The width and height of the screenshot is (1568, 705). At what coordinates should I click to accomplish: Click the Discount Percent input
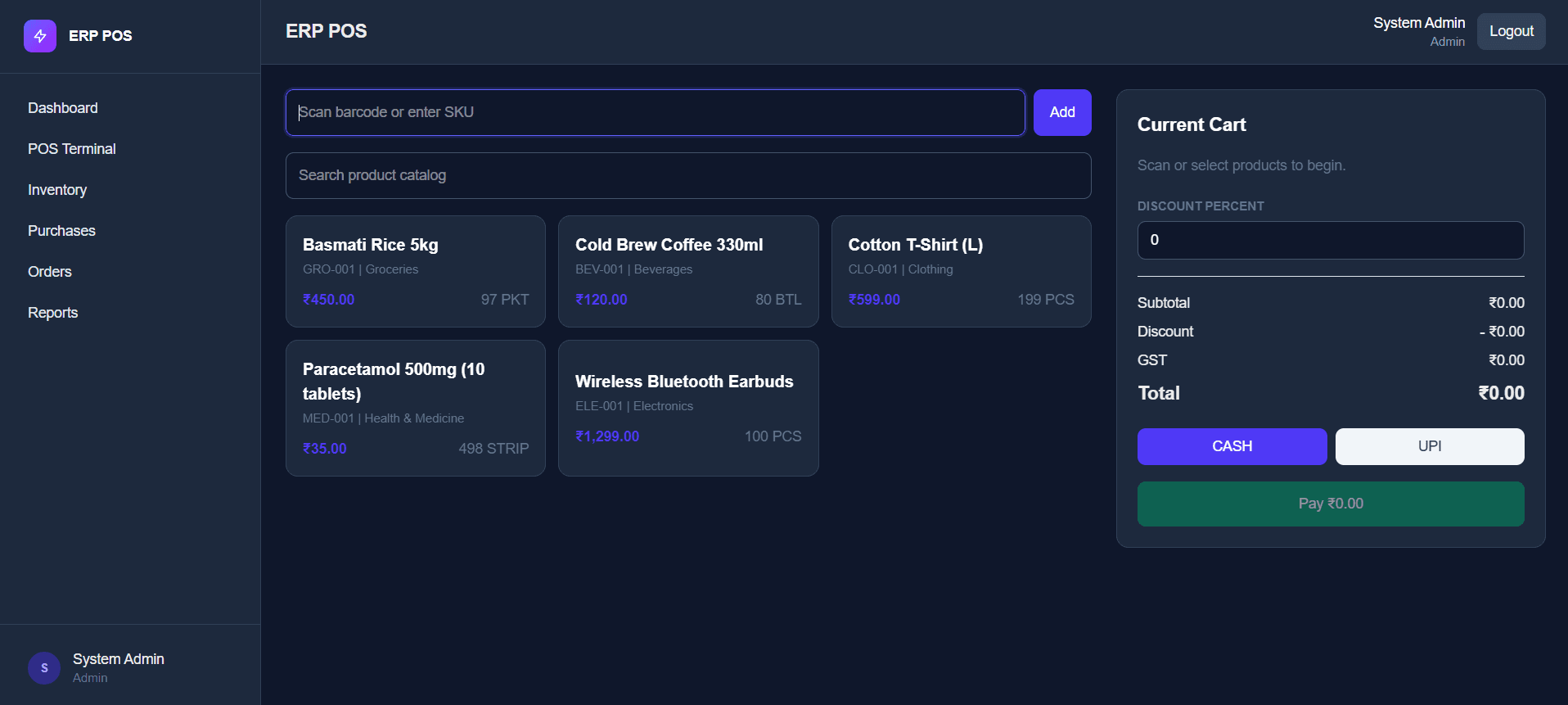1331,240
